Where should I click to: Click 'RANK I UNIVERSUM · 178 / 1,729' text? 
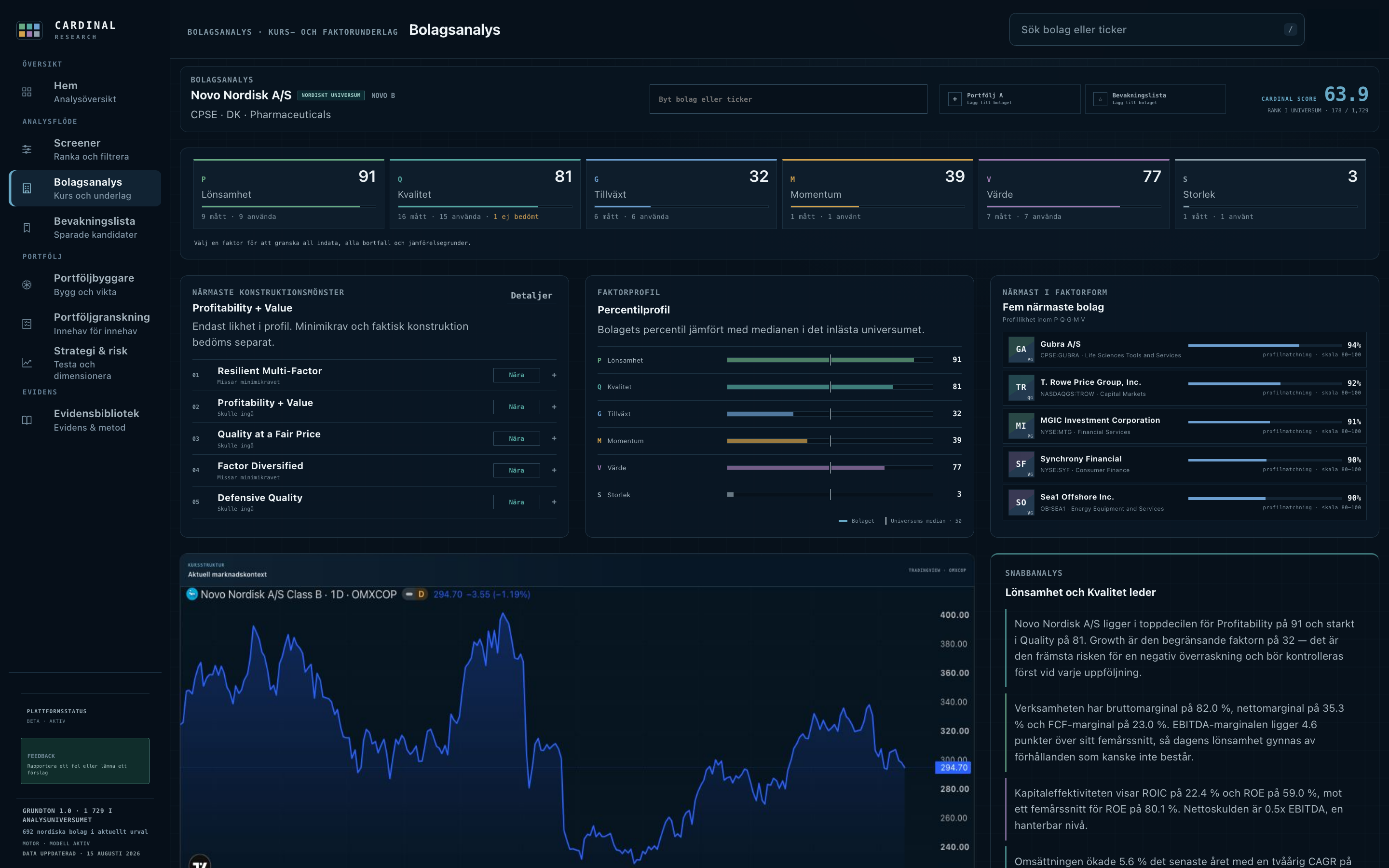tap(1318, 110)
